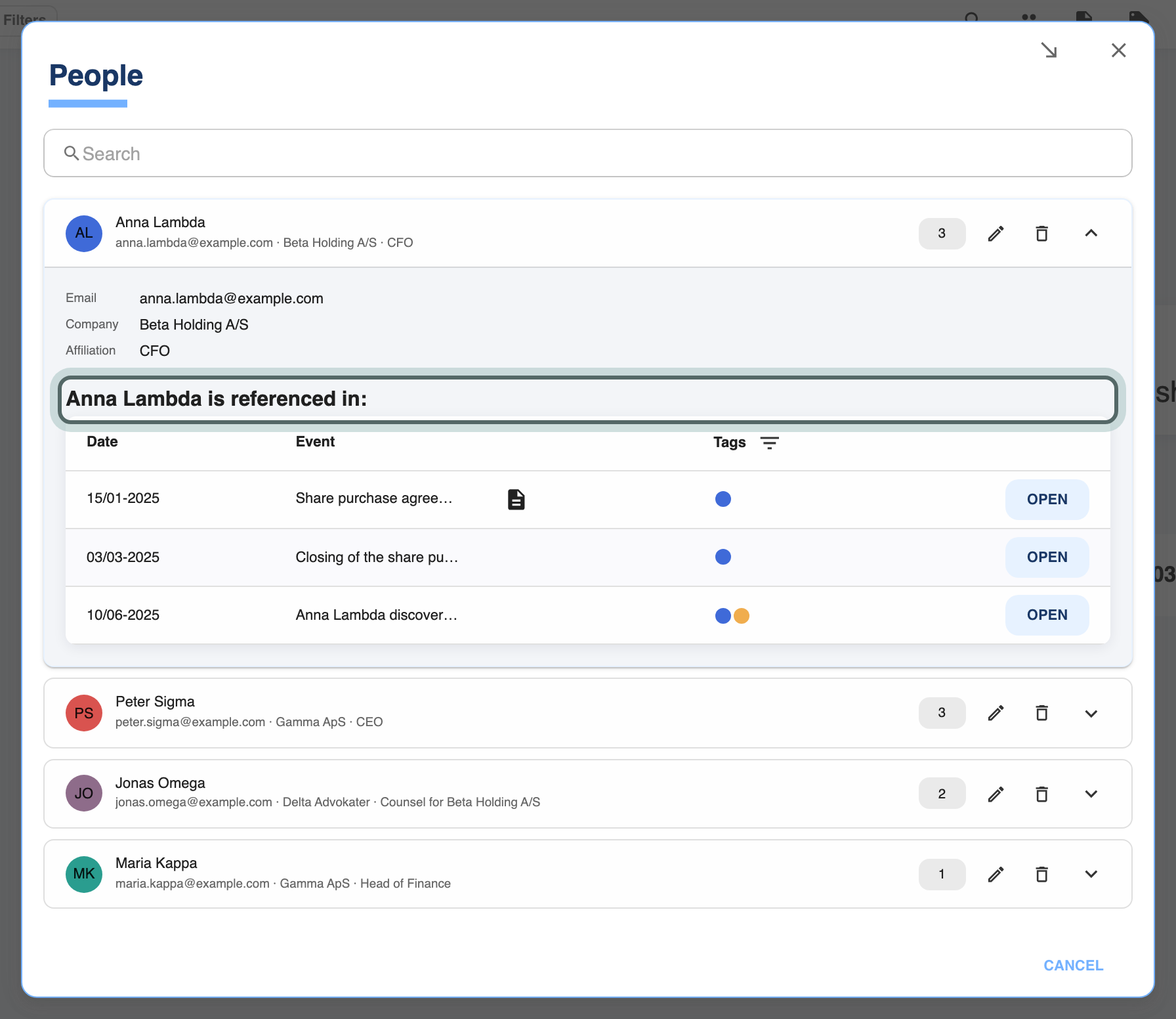The height and width of the screenshot is (1019, 1176).
Task: Edit Maria Kappa with pencil icon
Action: pyautogui.click(x=996, y=875)
